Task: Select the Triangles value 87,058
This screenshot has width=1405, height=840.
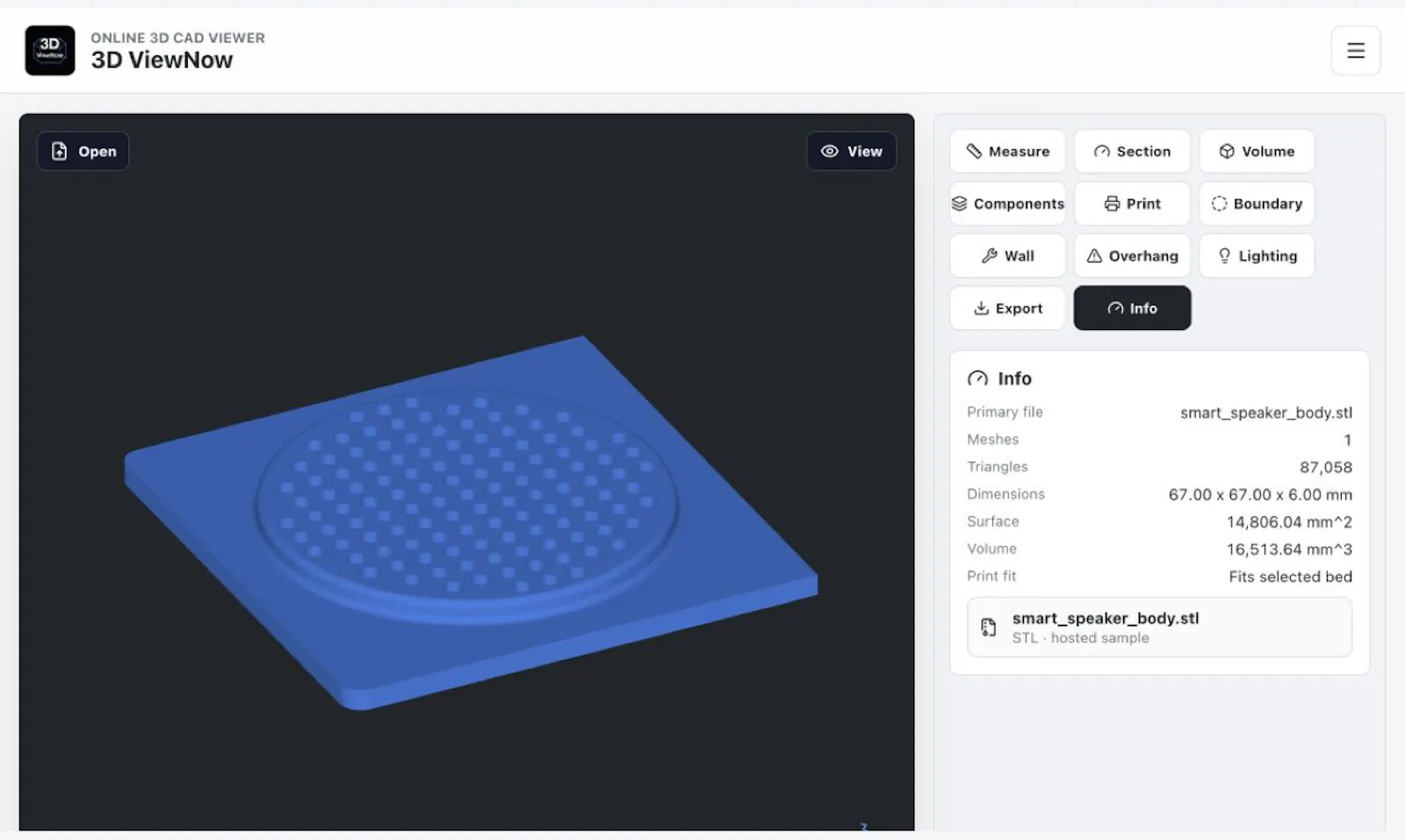Action: click(x=1326, y=467)
